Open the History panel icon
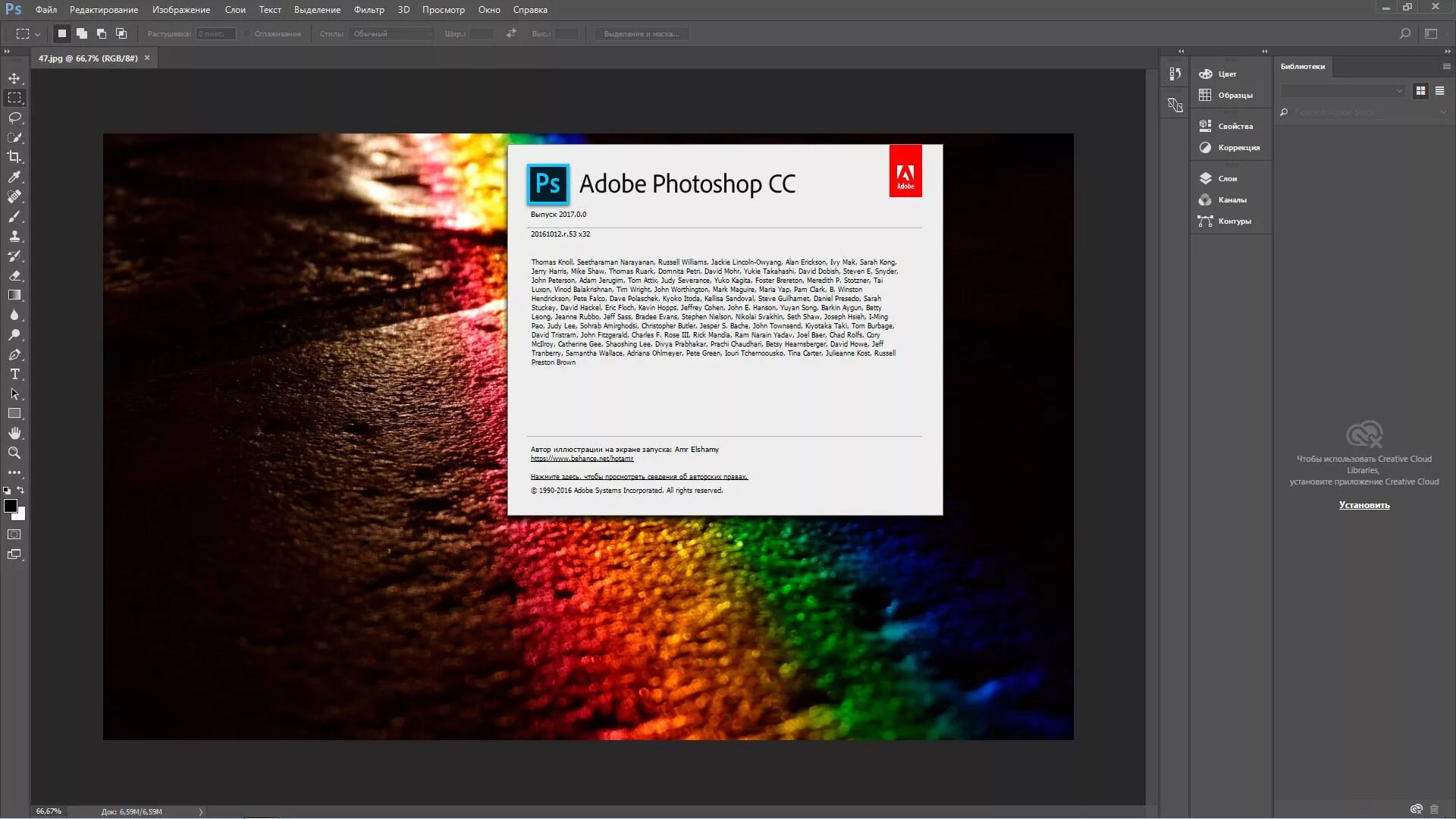1456x819 pixels. tap(1175, 74)
